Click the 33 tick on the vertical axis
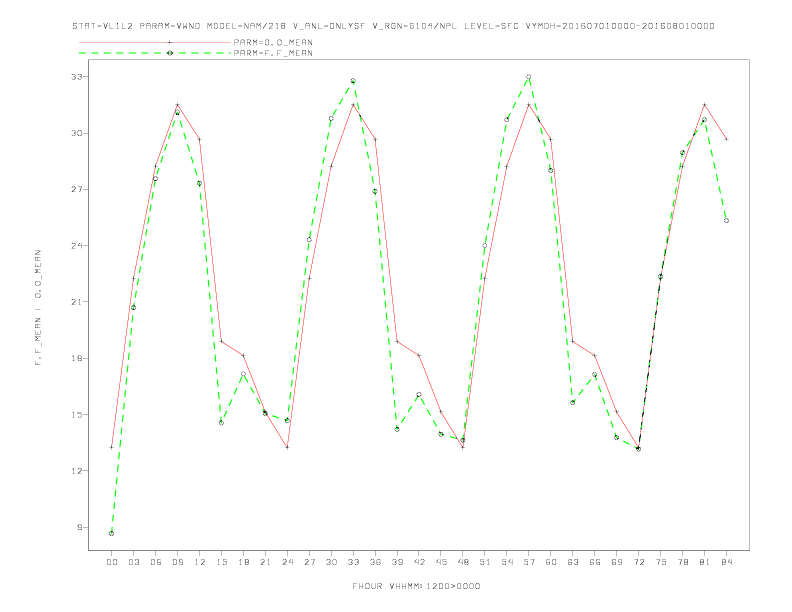The image size is (792, 612). point(77,77)
